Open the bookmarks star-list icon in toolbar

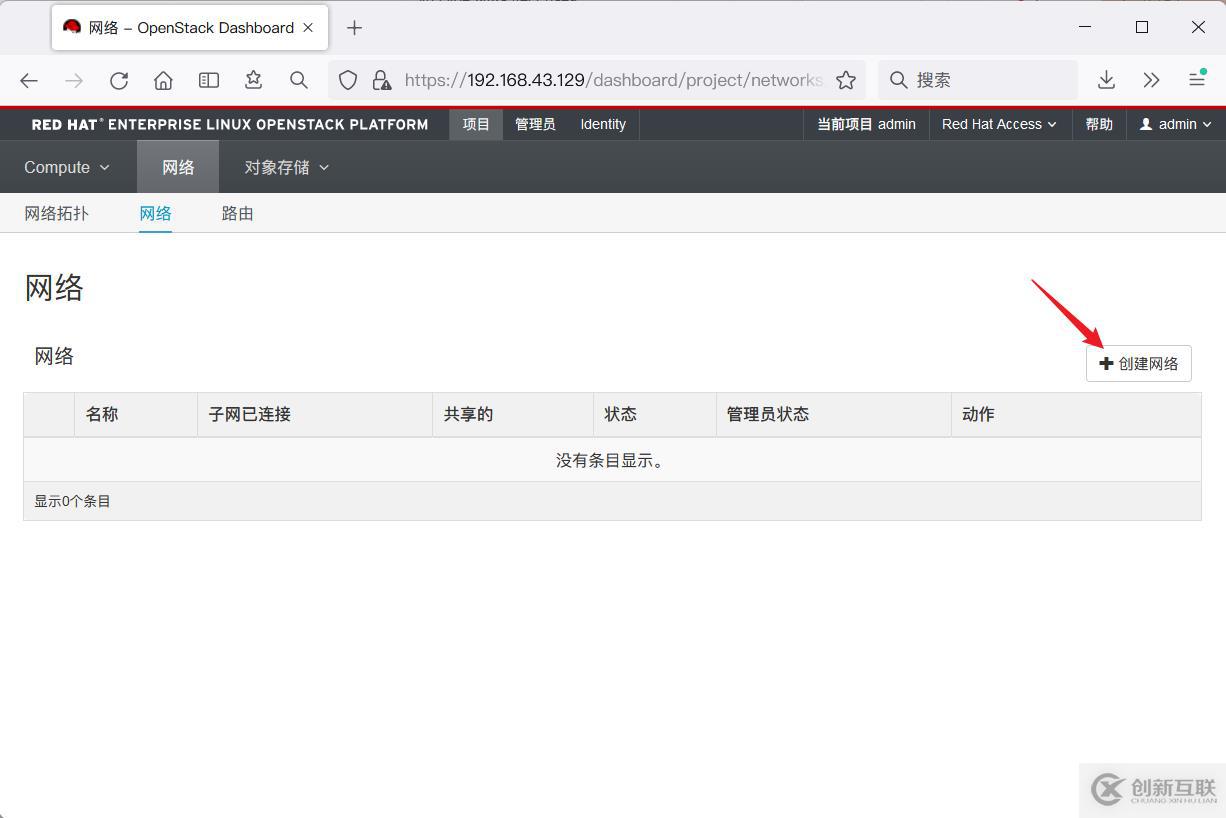(x=253, y=80)
